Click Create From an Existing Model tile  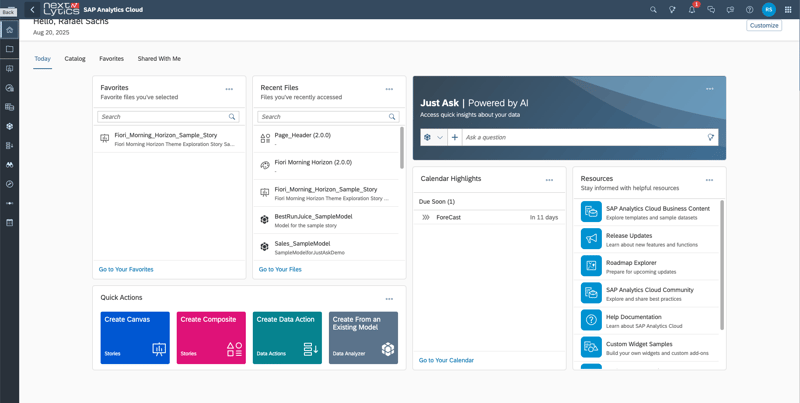click(x=363, y=338)
